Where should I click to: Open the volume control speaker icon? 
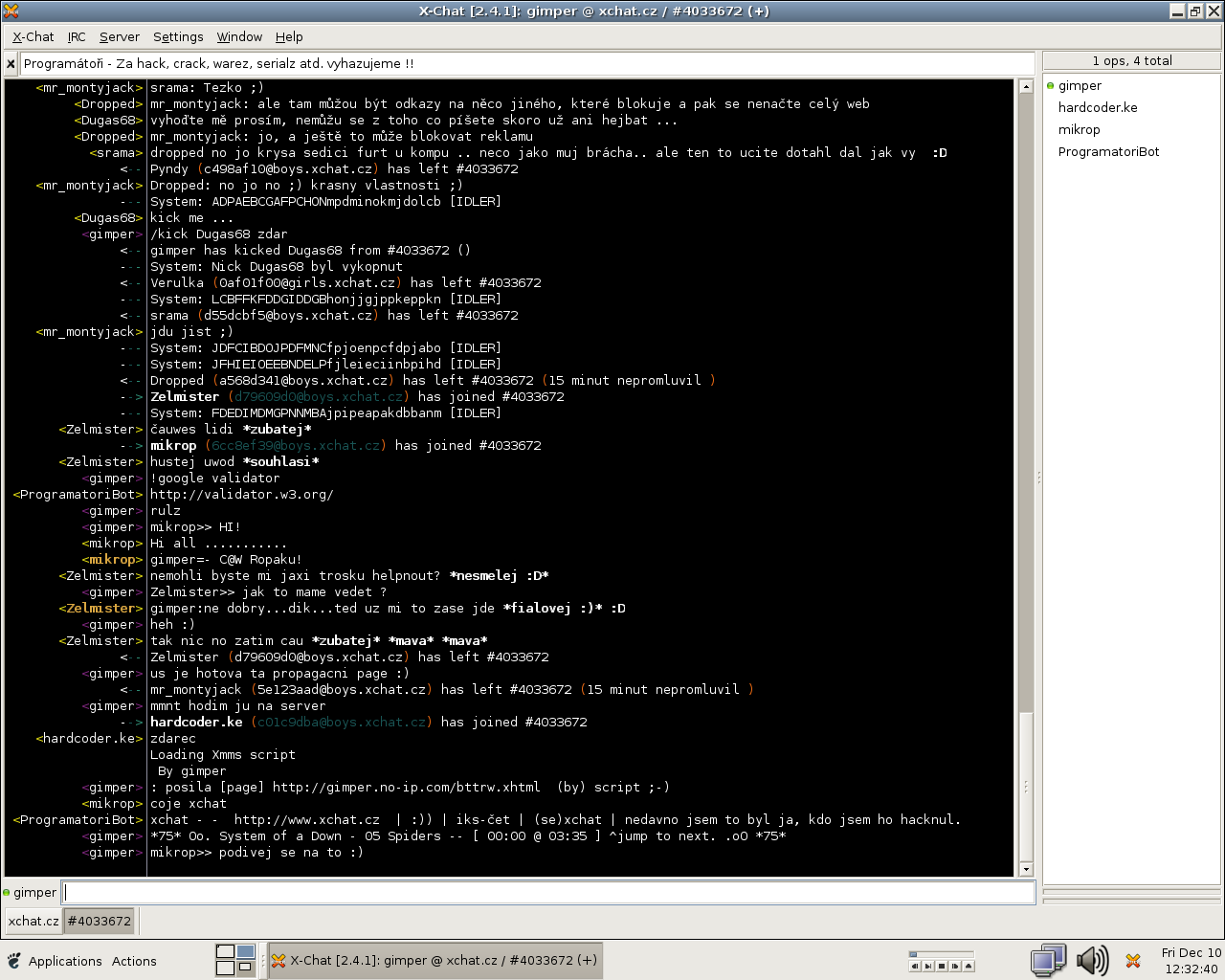click(1091, 960)
